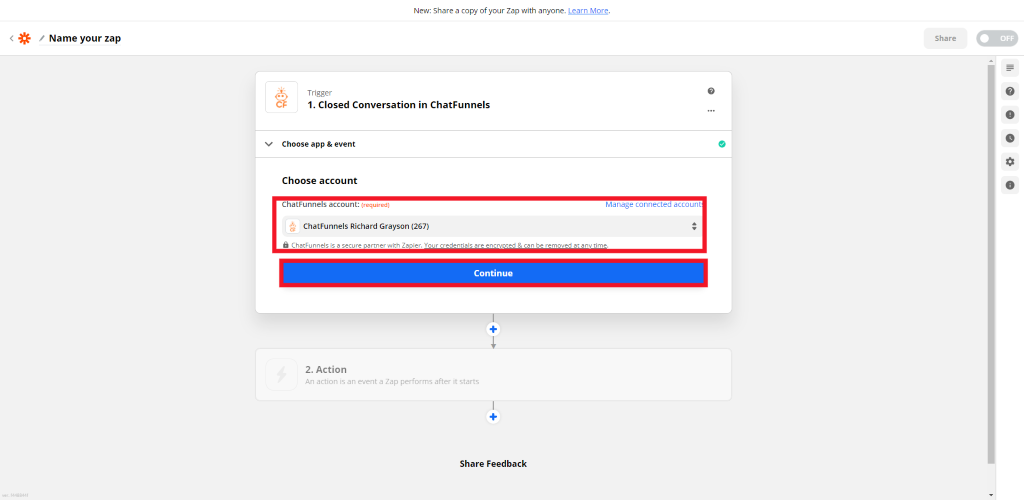Click the blue Continue button
Image resolution: width=1024 pixels, height=500 pixels.
click(x=493, y=273)
